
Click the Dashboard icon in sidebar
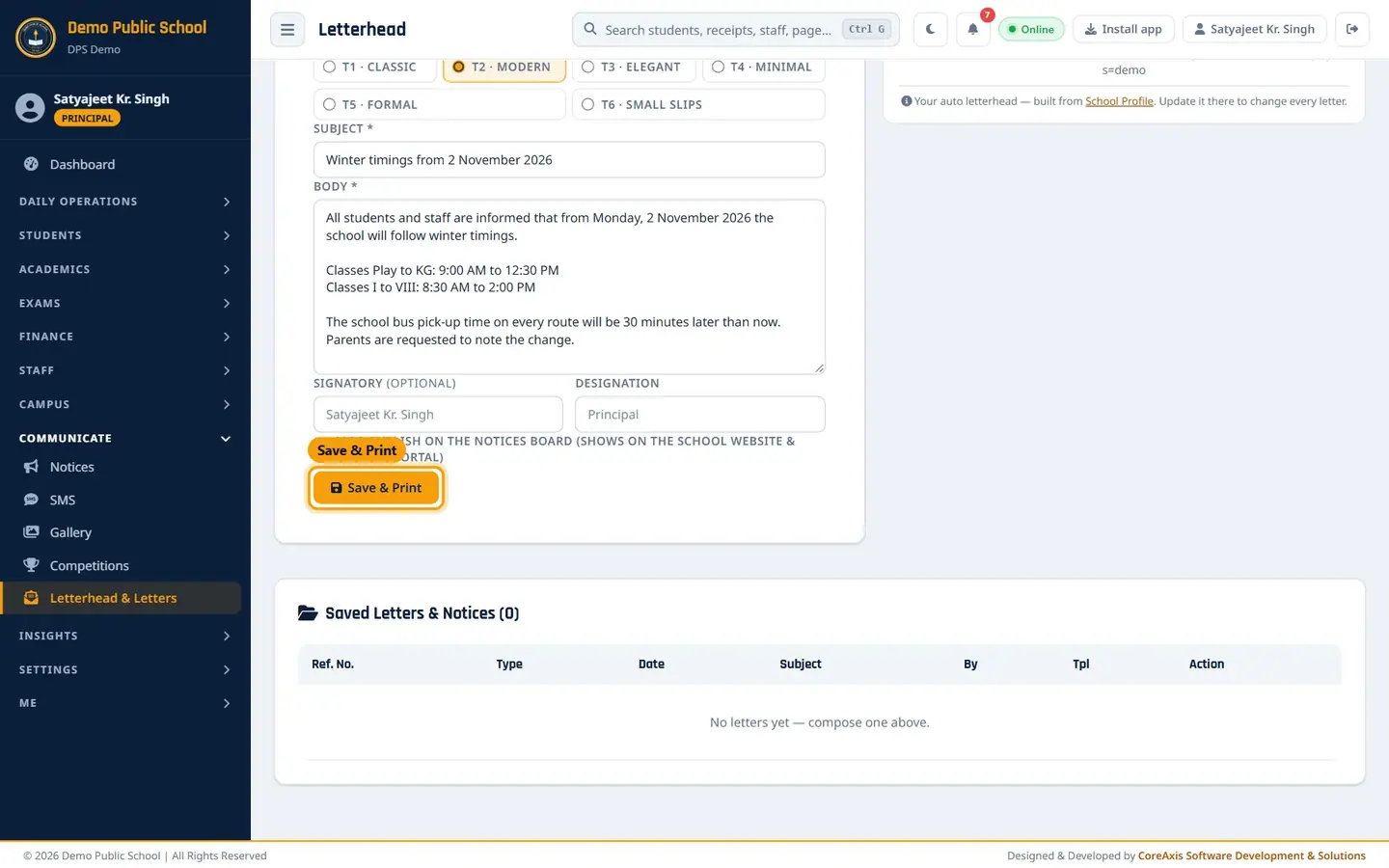[x=31, y=164]
